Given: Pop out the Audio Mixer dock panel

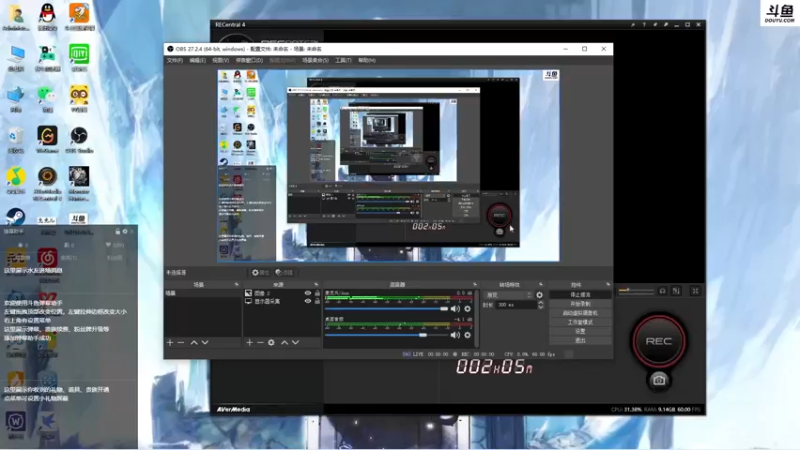Looking at the screenshot, I should pyautogui.click(x=474, y=284).
